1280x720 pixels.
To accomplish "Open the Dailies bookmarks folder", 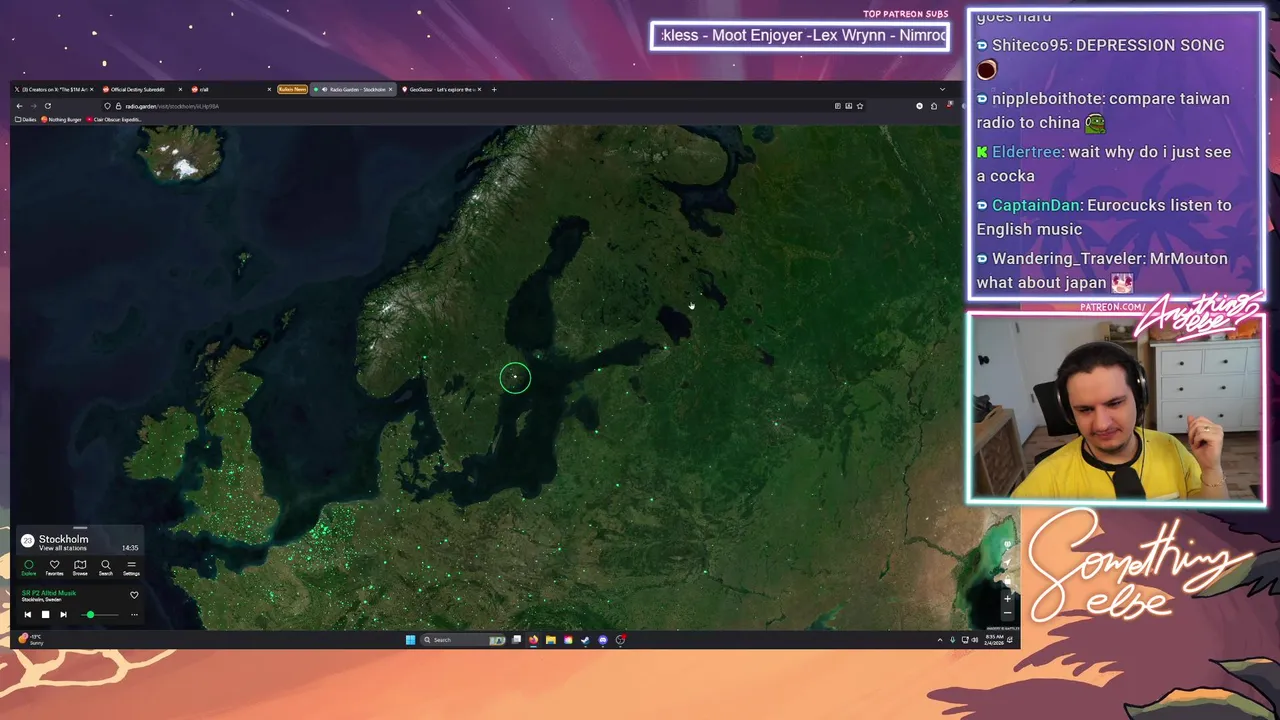I will (26, 119).
